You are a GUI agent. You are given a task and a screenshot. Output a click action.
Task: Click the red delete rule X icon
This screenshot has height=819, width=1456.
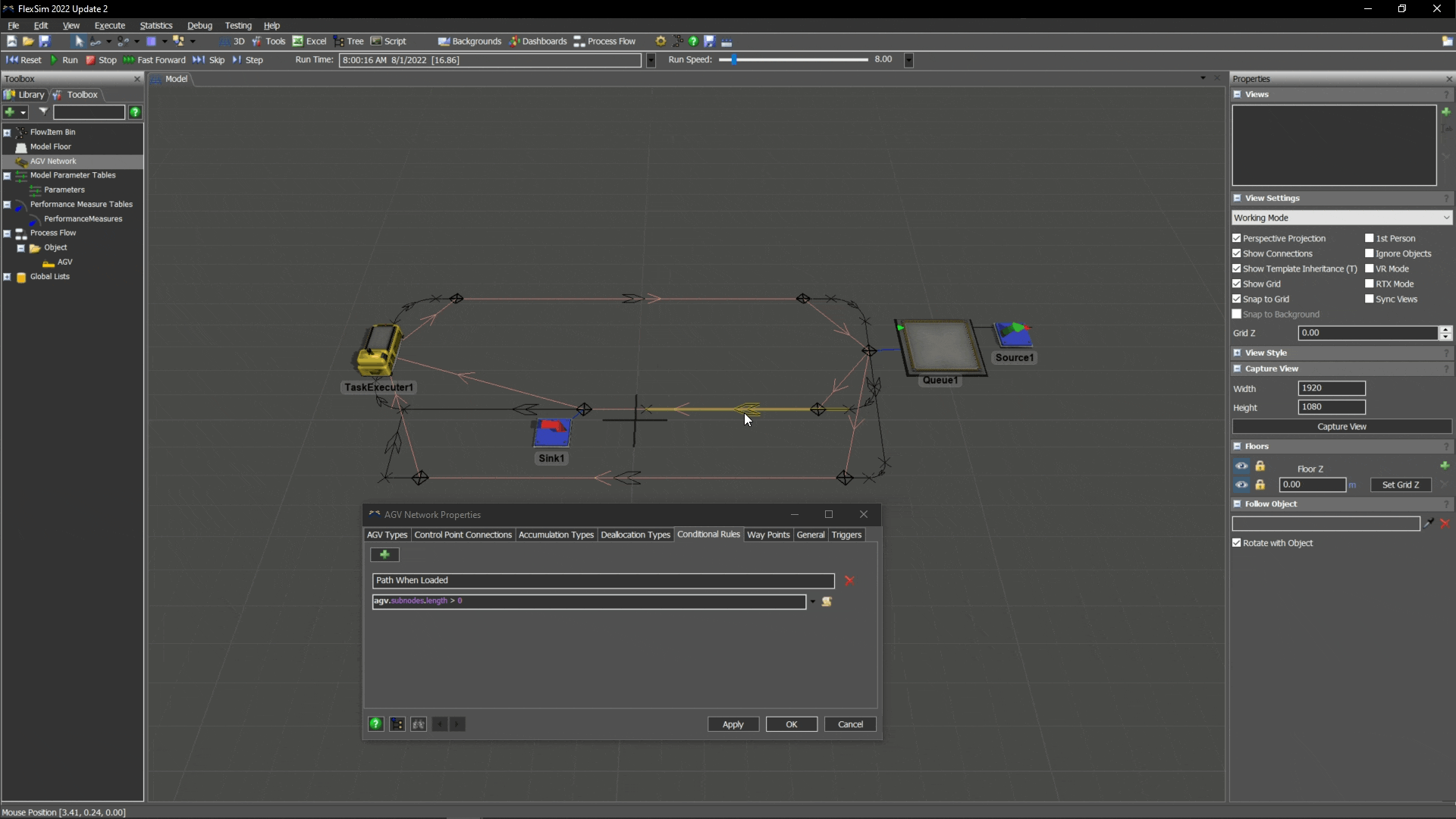[849, 581]
